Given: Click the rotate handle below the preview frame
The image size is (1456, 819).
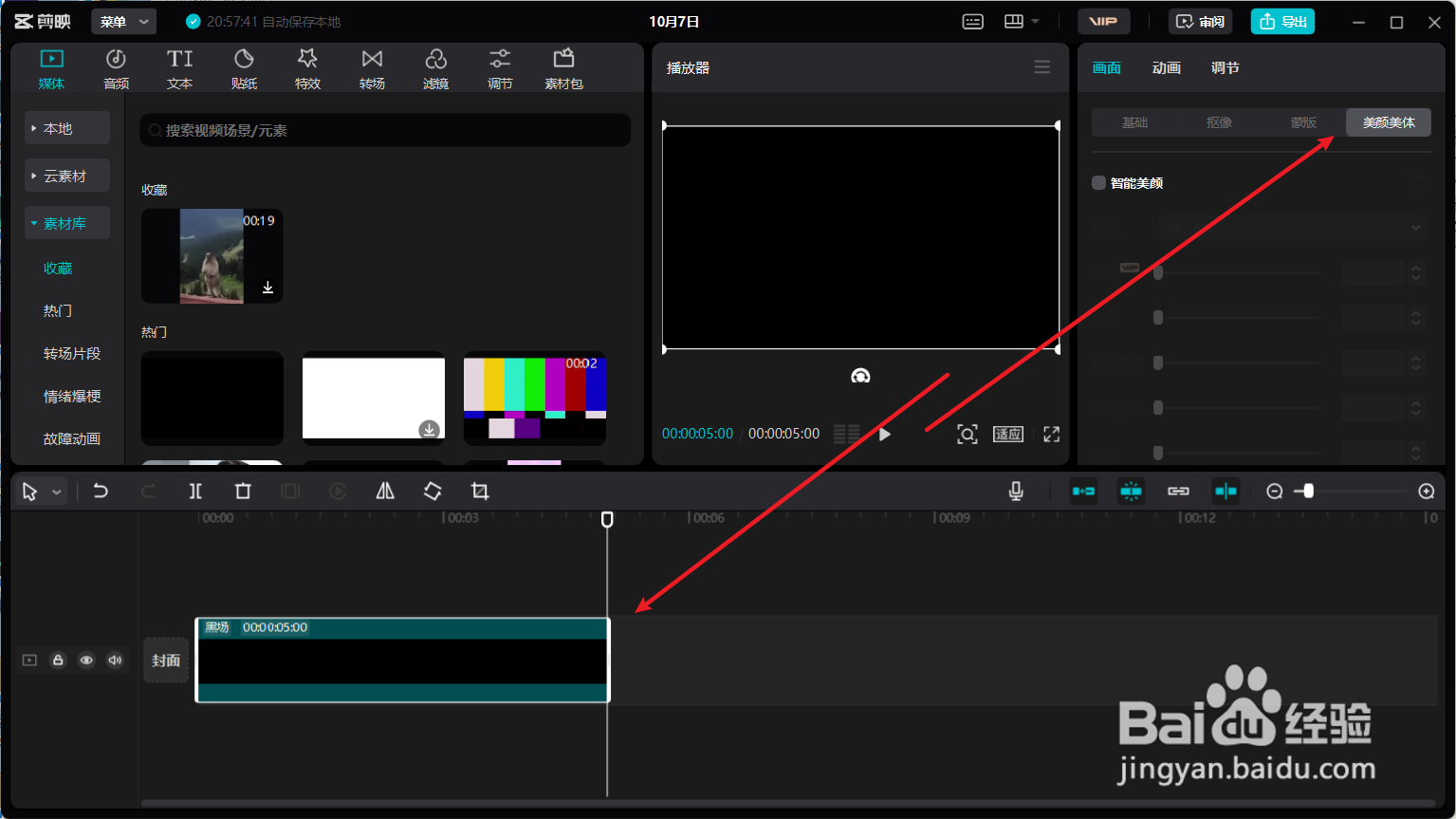Looking at the screenshot, I should (x=860, y=376).
